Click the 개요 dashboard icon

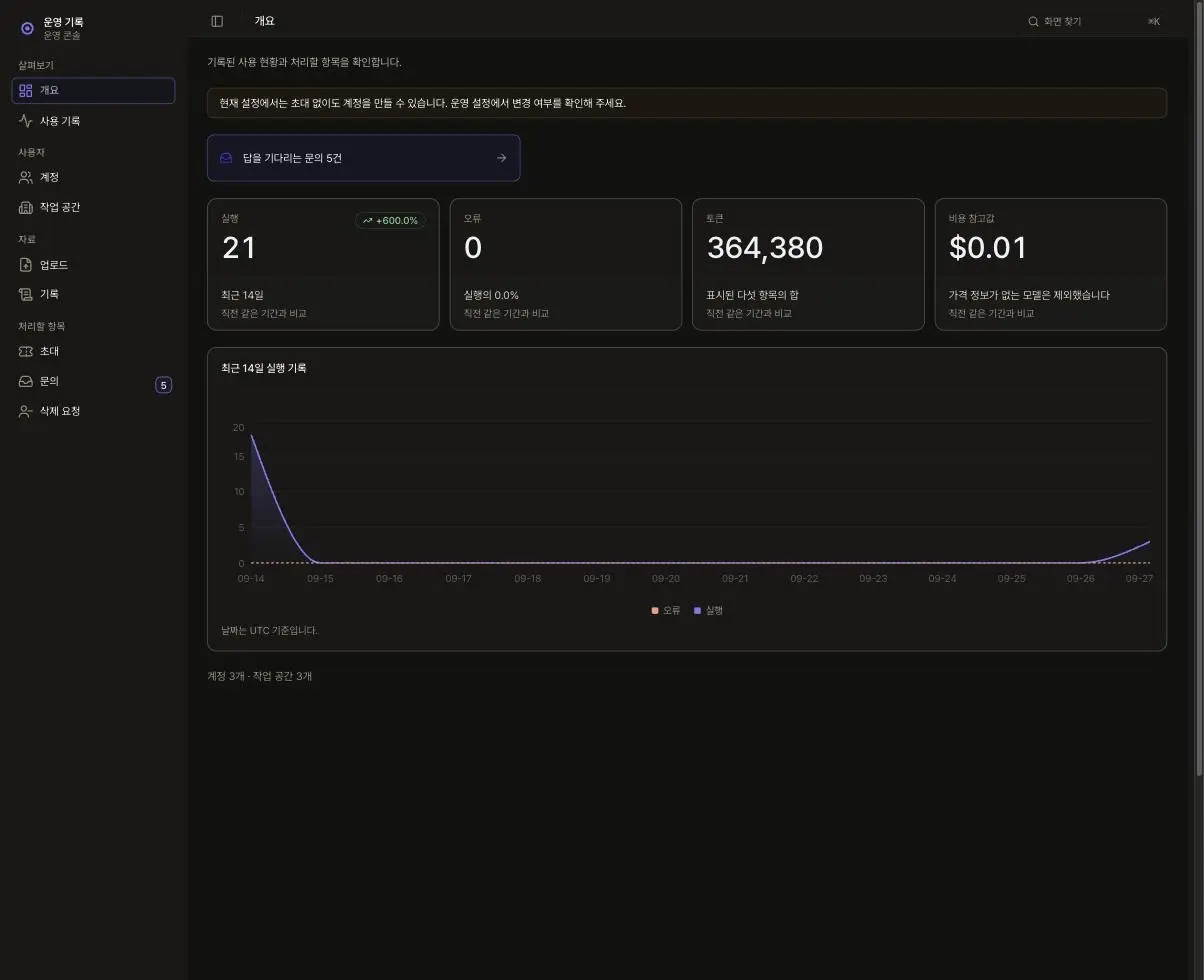pyautogui.click(x=26, y=90)
